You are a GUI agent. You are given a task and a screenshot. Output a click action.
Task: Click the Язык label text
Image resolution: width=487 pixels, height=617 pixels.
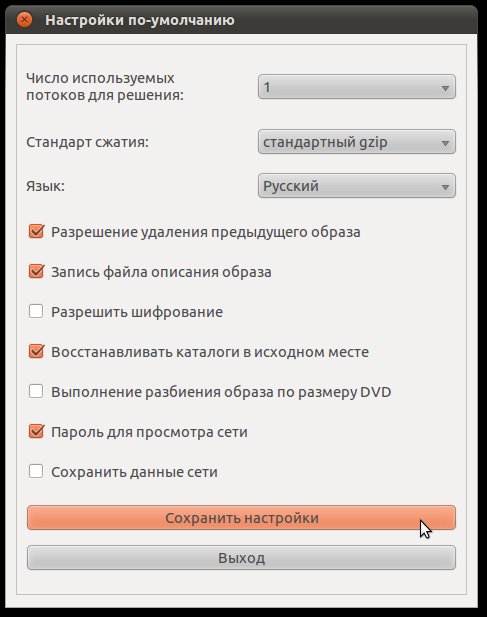coord(45,186)
